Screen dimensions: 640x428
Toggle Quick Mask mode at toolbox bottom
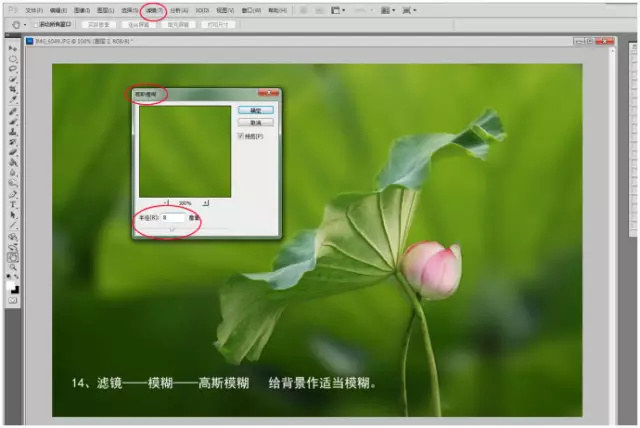click(13, 301)
